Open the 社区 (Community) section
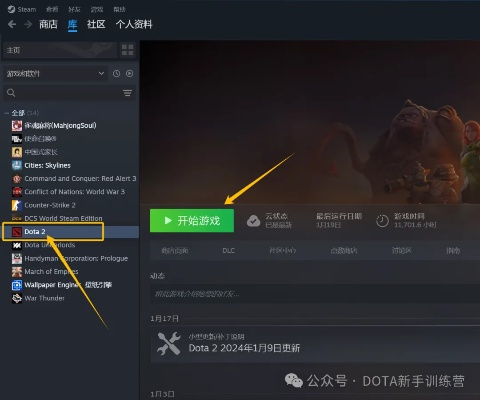This screenshot has height=400, width=480. [x=96, y=24]
